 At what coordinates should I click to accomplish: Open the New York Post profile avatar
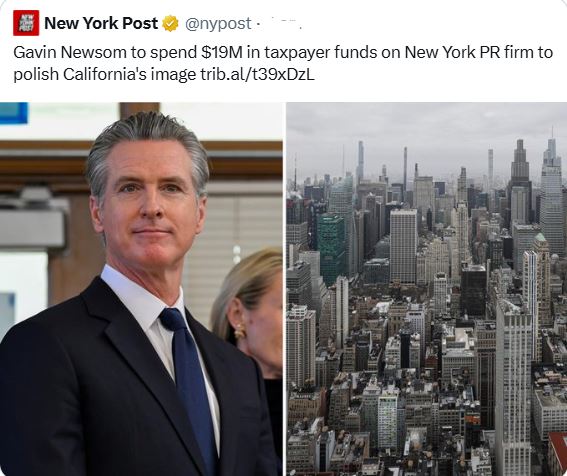tap(26, 23)
